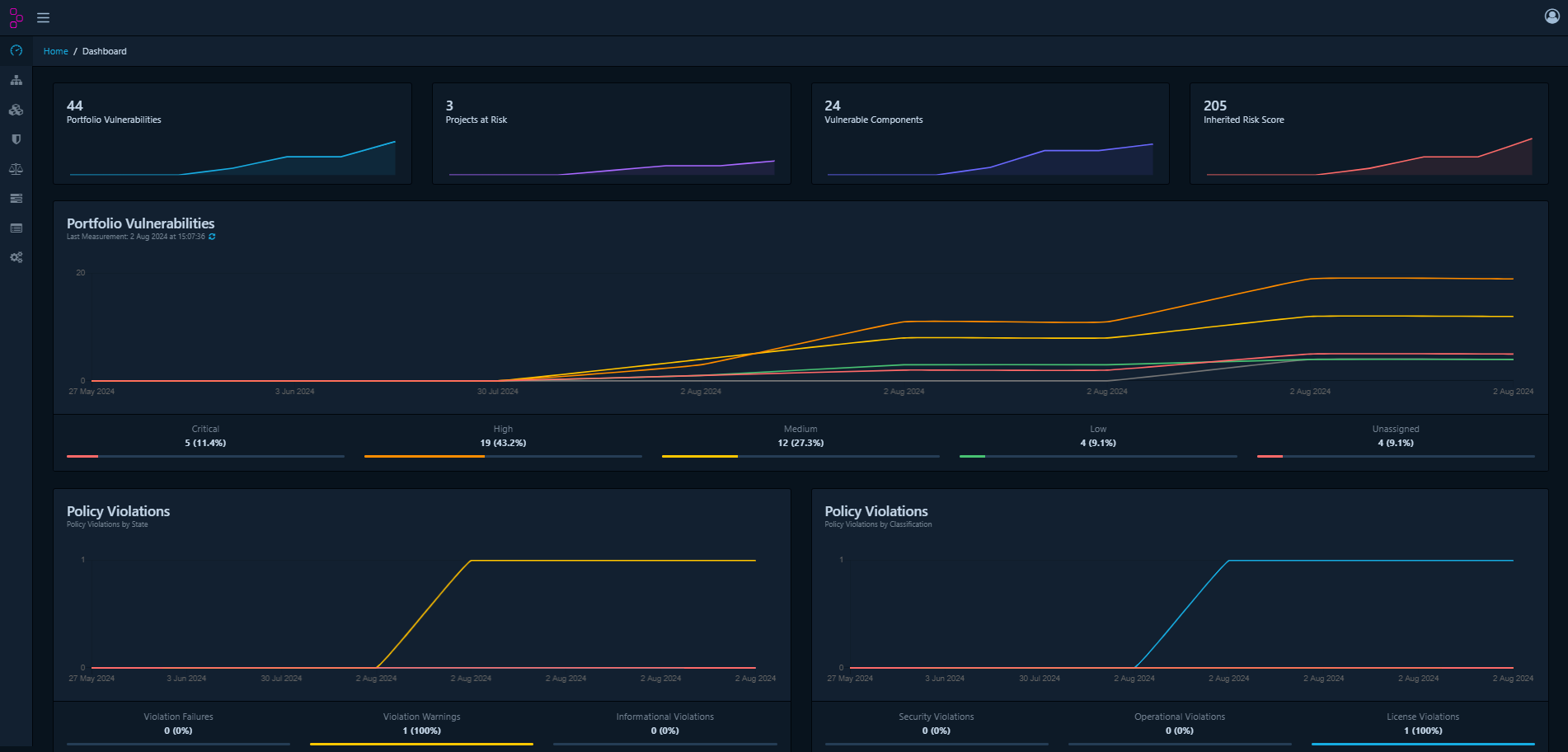Click the Dashboard breadcrumb item
Viewport: 1568px width, 752px height.
105,51
